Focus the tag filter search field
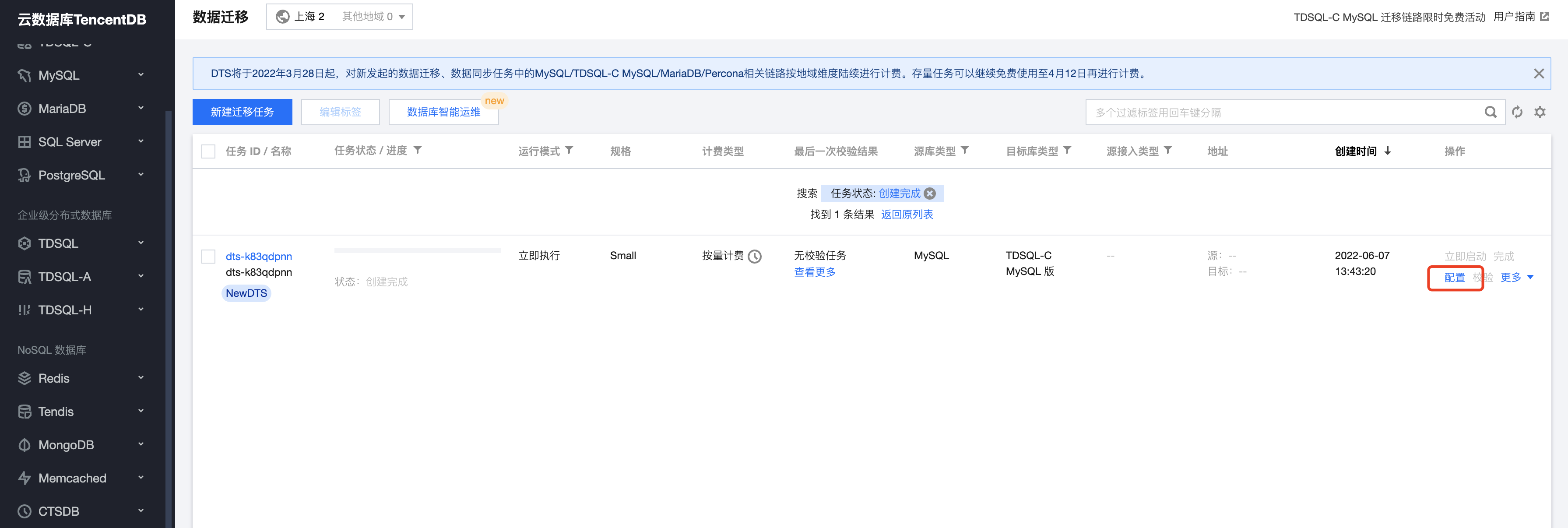The height and width of the screenshot is (528, 1568). tap(1278, 113)
